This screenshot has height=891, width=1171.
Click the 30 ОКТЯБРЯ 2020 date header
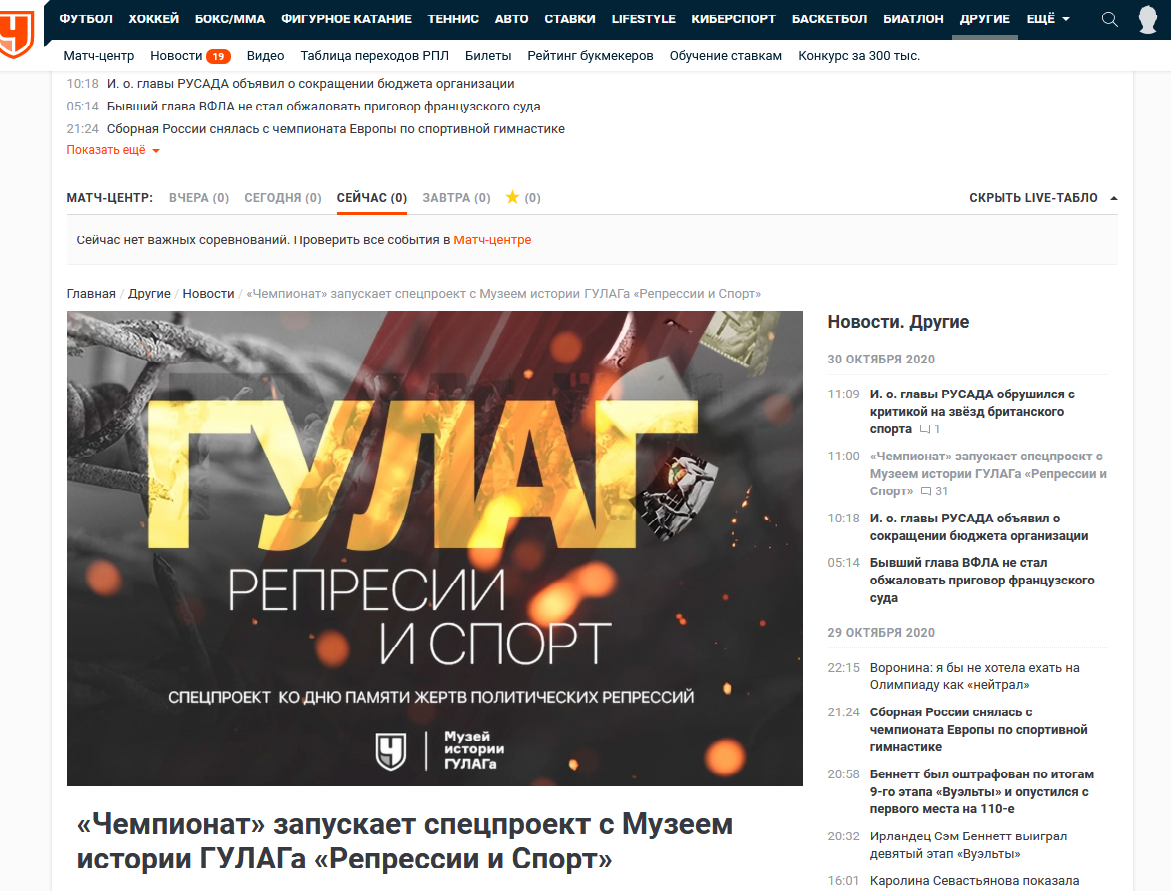pos(880,359)
